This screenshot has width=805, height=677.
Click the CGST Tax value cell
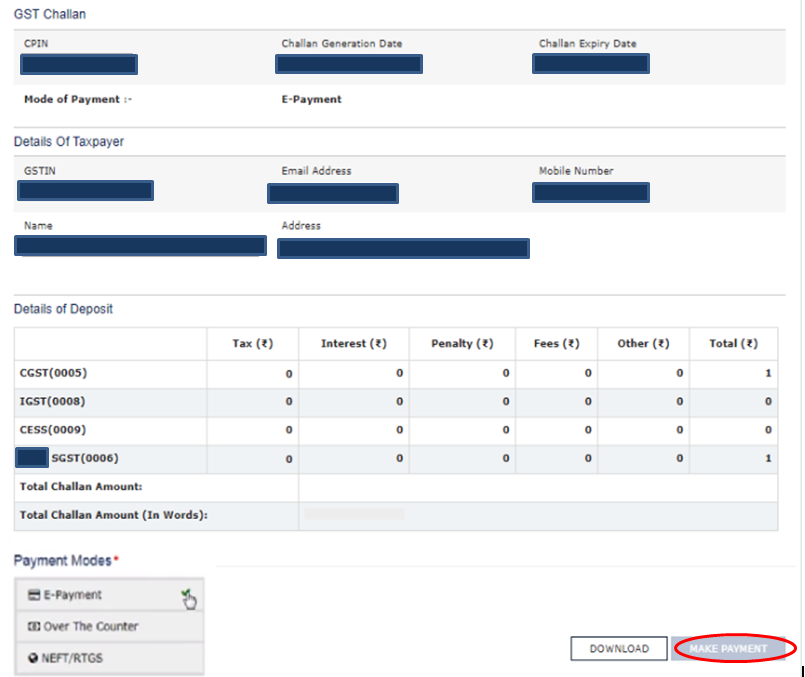coord(253,374)
